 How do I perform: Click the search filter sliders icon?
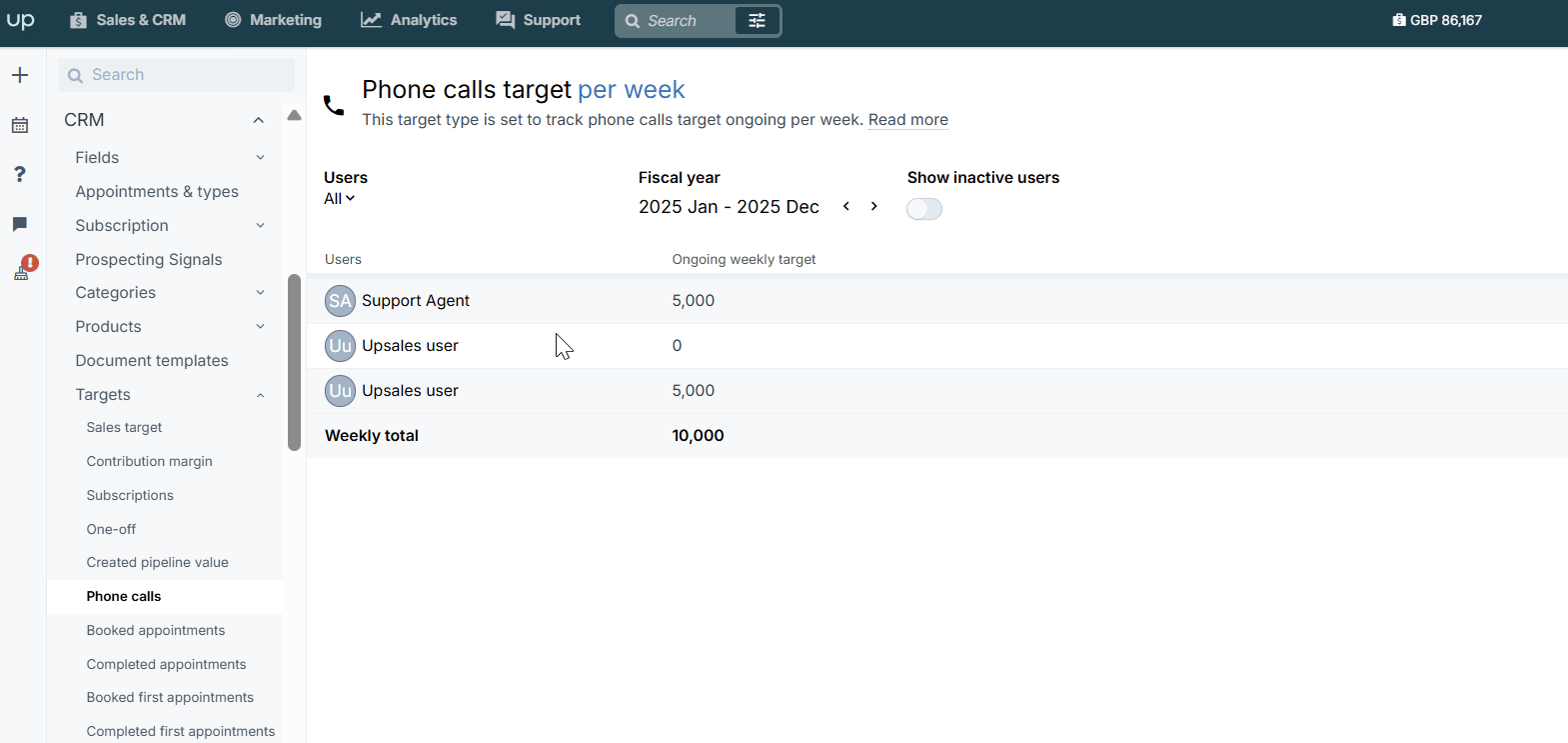(758, 20)
